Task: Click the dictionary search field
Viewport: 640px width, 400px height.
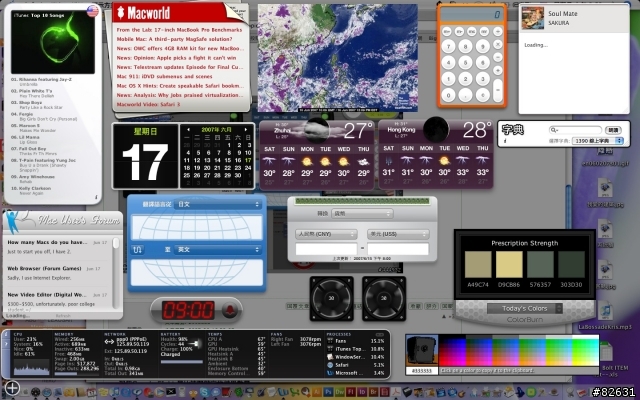Action: tap(576, 130)
